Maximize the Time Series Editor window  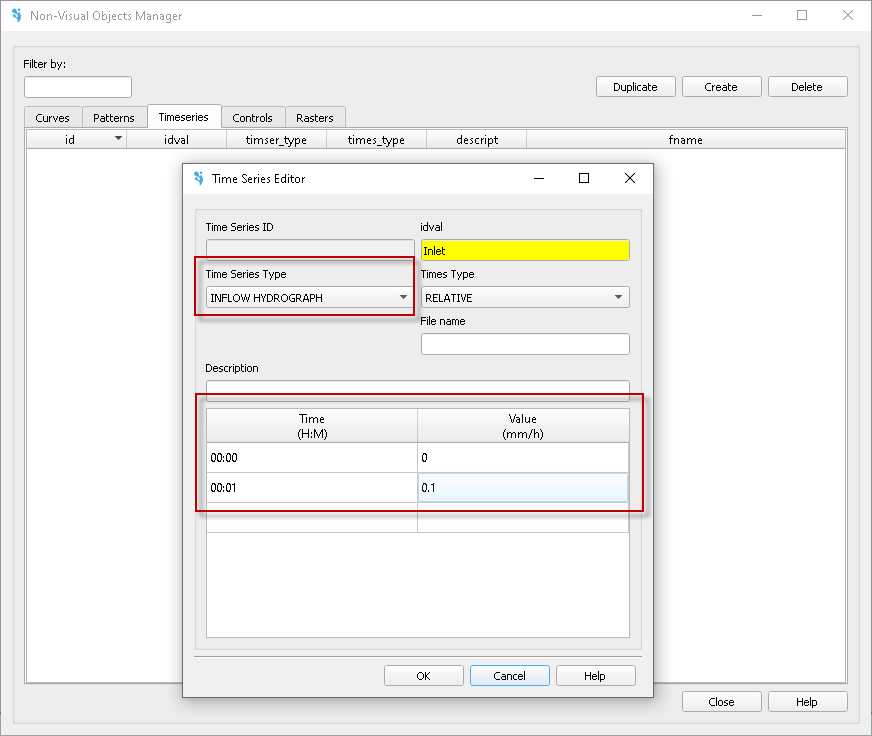click(584, 178)
